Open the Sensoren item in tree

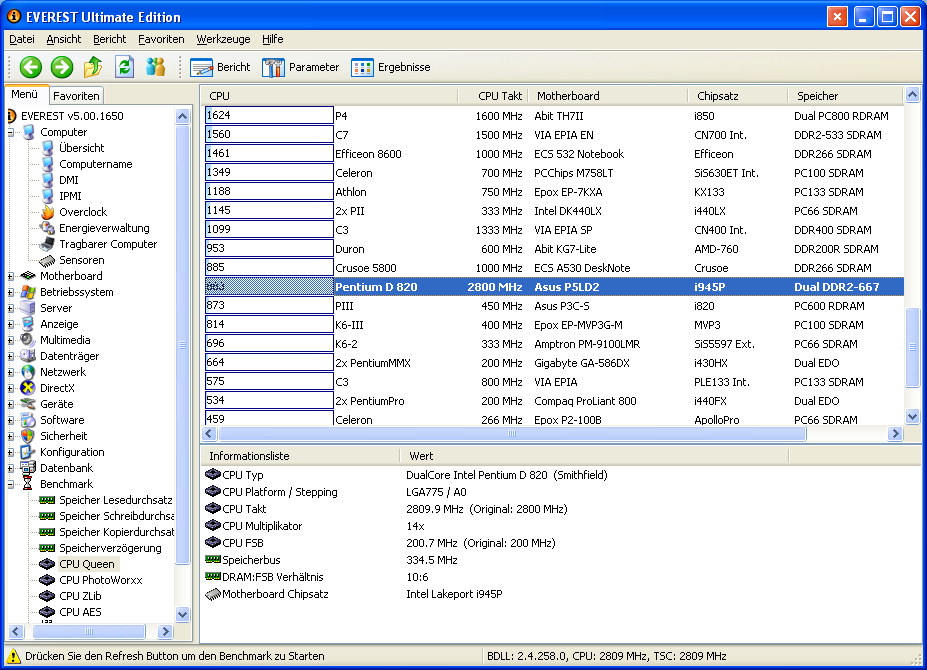(x=81, y=260)
